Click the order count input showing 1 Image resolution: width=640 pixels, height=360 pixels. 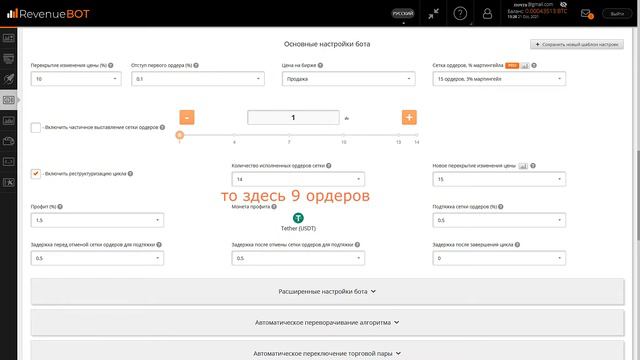[x=293, y=118]
